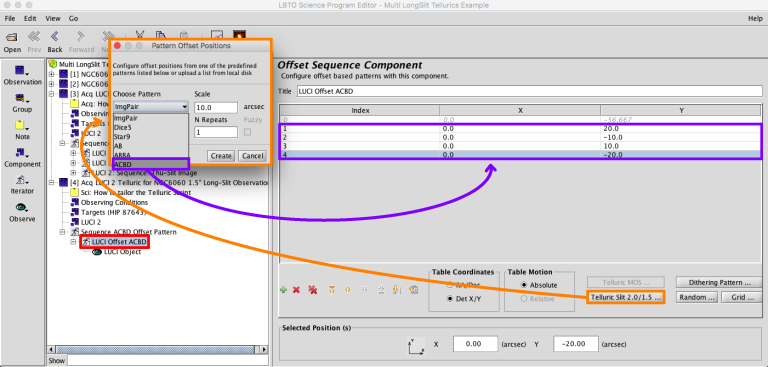Toggle the Fuzzy checkbox
Viewport: 768px width, 367px height.
[248, 132]
